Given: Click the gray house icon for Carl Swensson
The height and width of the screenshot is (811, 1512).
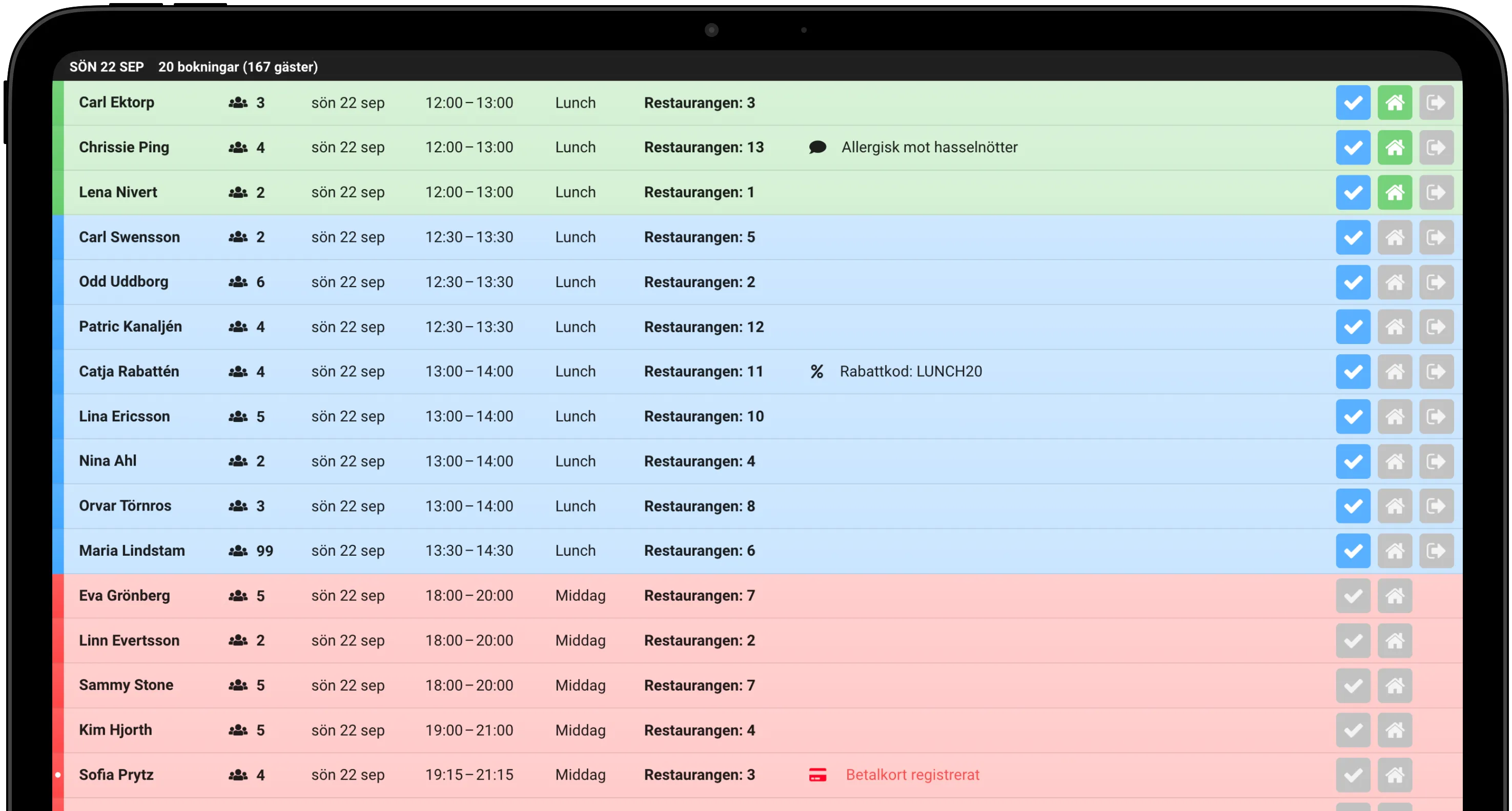Looking at the screenshot, I should coord(1395,237).
